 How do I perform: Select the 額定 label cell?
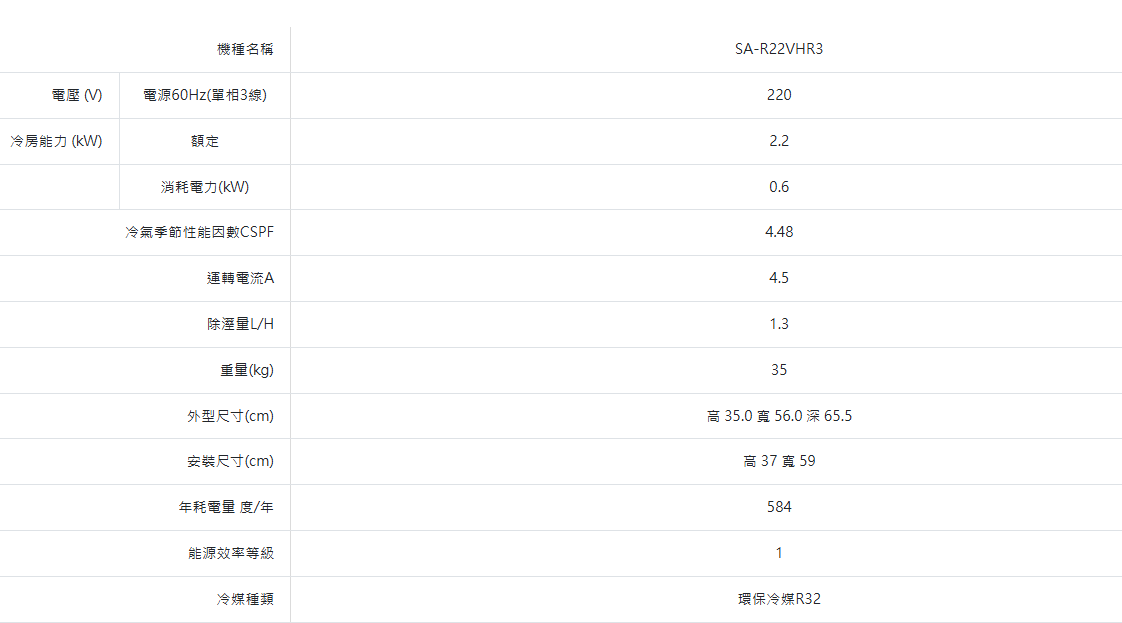pyautogui.click(x=205, y=141)
